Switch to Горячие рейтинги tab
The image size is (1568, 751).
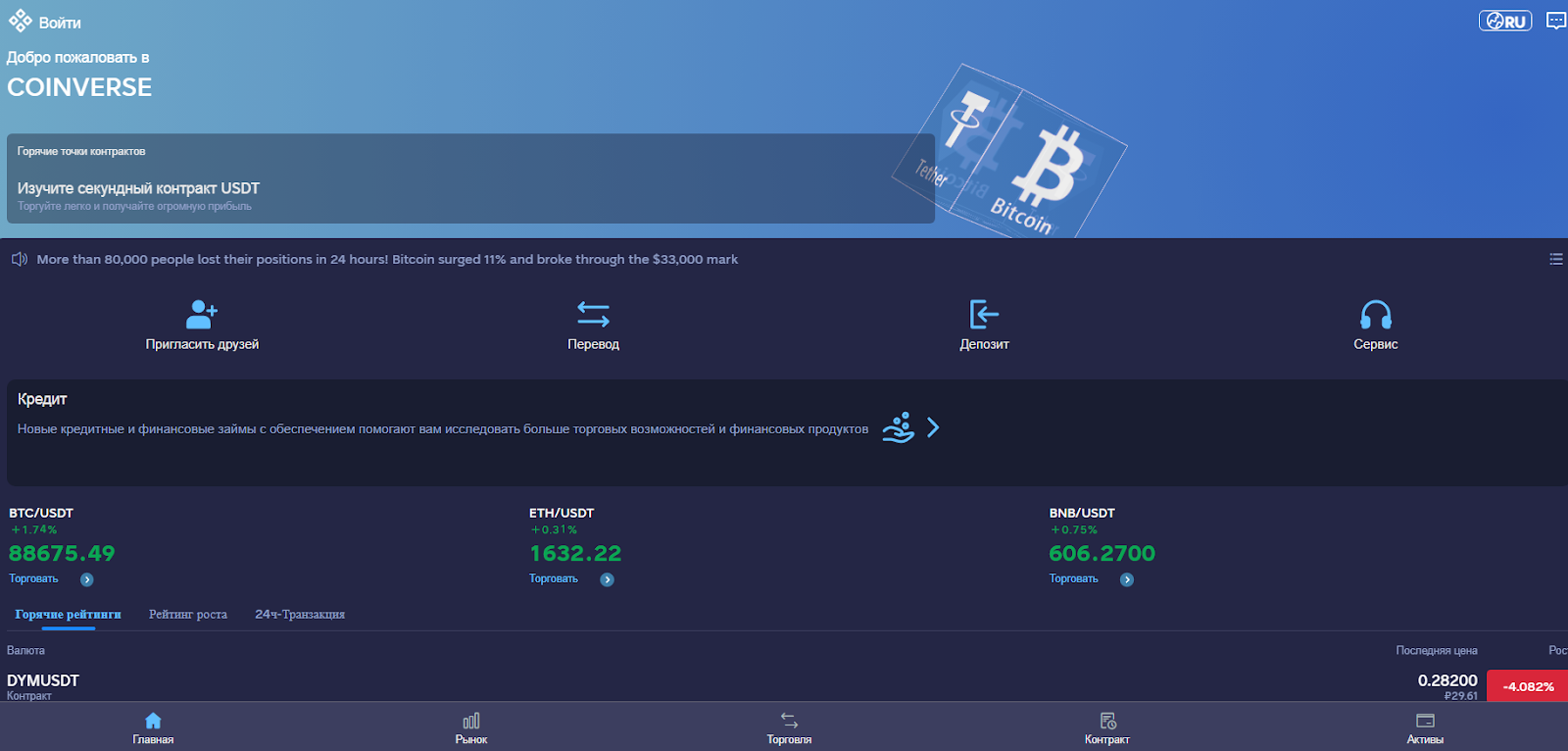click(x=68, y=614)
